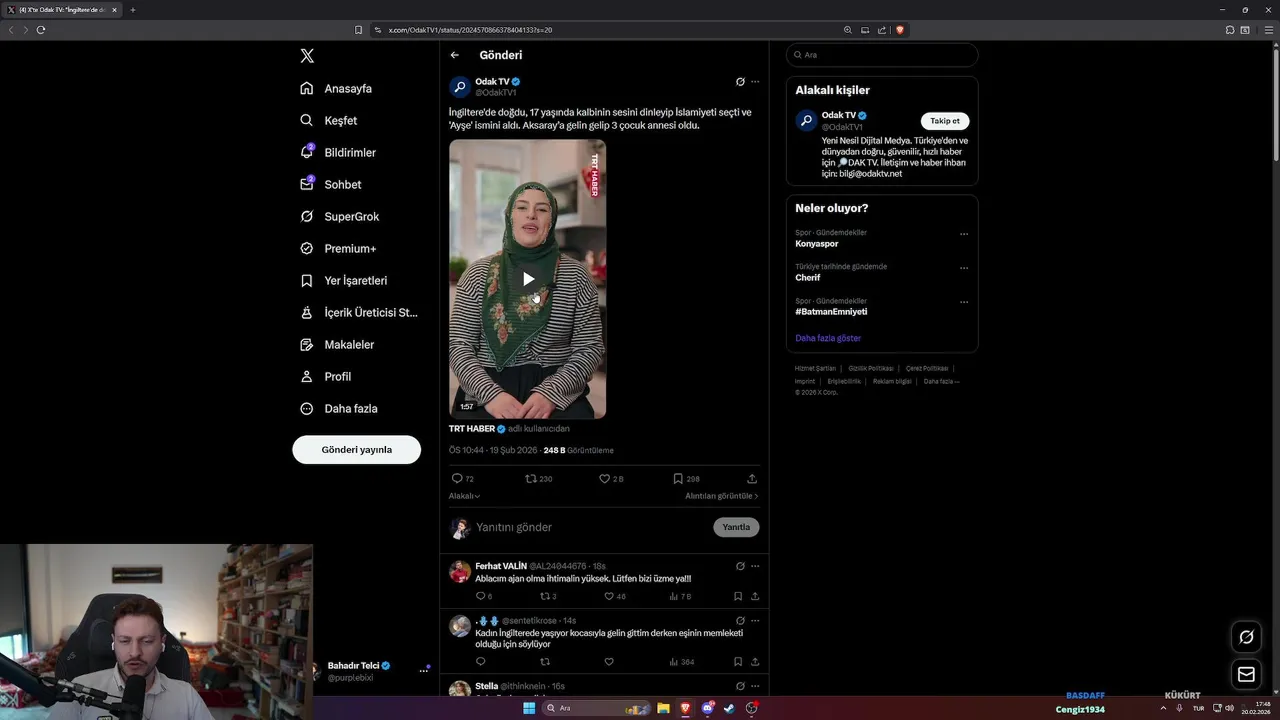Image resolution: width=1280 pixels, height=720 pixels.
Task: Open İçerik Üreticisi studio
Action: (x=359, y=312)
